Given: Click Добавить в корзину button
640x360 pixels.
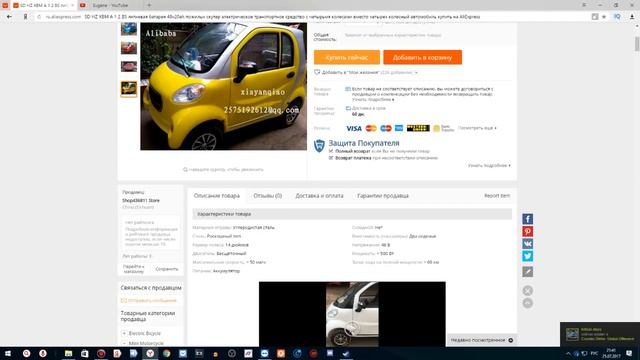Looking at the screenshot, I should click(x=422, y=57).
